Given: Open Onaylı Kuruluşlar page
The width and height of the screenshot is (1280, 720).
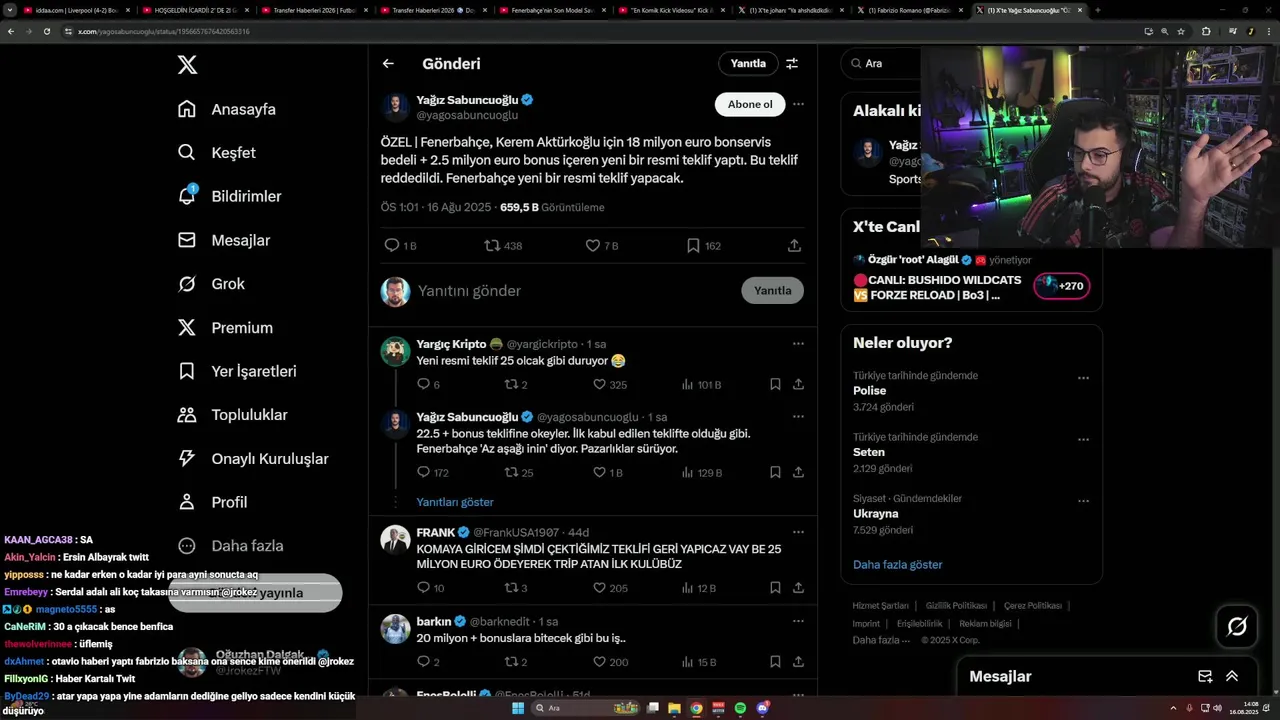Looking at the screenshot, I should tap(253, 459).
